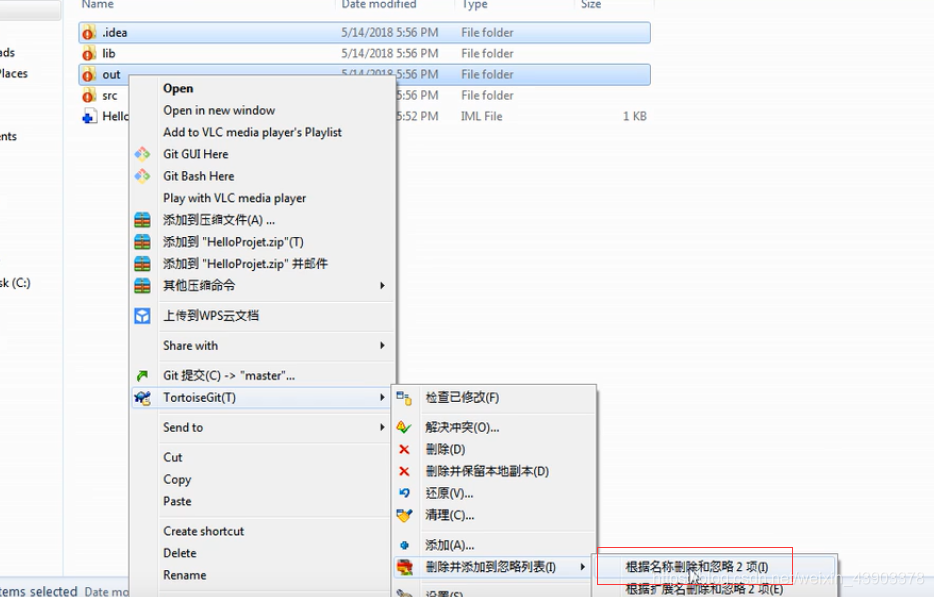Click the out folder icon
The image size is (934, 597).
coord(89,74)
